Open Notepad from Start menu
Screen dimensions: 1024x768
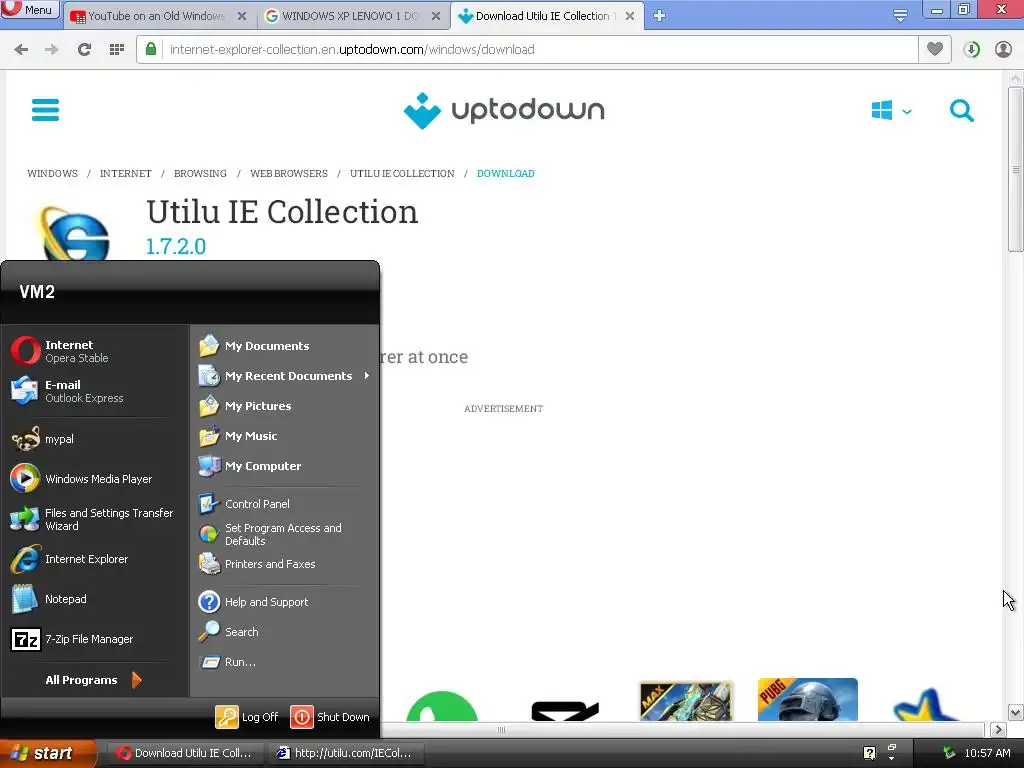(95, 599)
